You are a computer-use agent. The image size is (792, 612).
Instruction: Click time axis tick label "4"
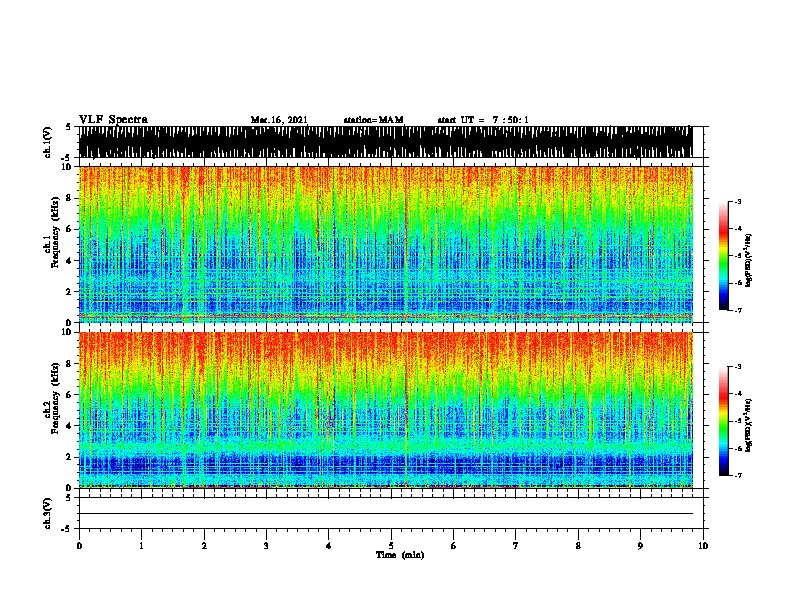(x=329, y=546)
